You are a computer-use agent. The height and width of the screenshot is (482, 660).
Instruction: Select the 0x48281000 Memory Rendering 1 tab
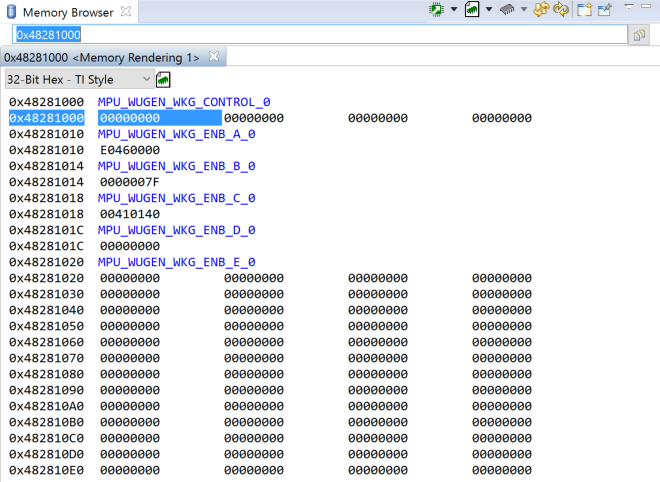click(101, 58)
